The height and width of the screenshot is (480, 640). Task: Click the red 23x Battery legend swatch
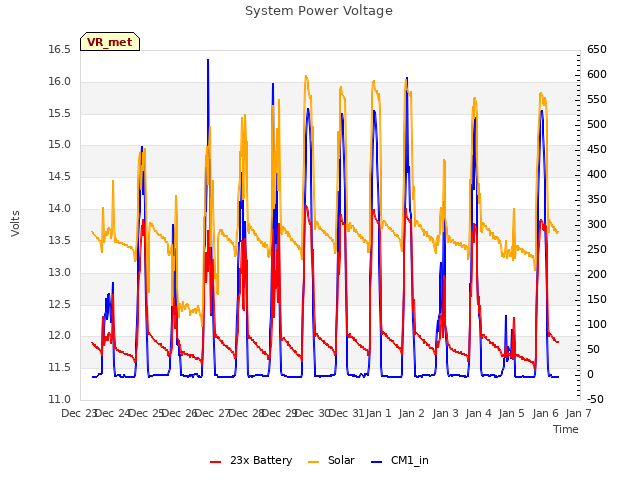click(x=216, y=462)
